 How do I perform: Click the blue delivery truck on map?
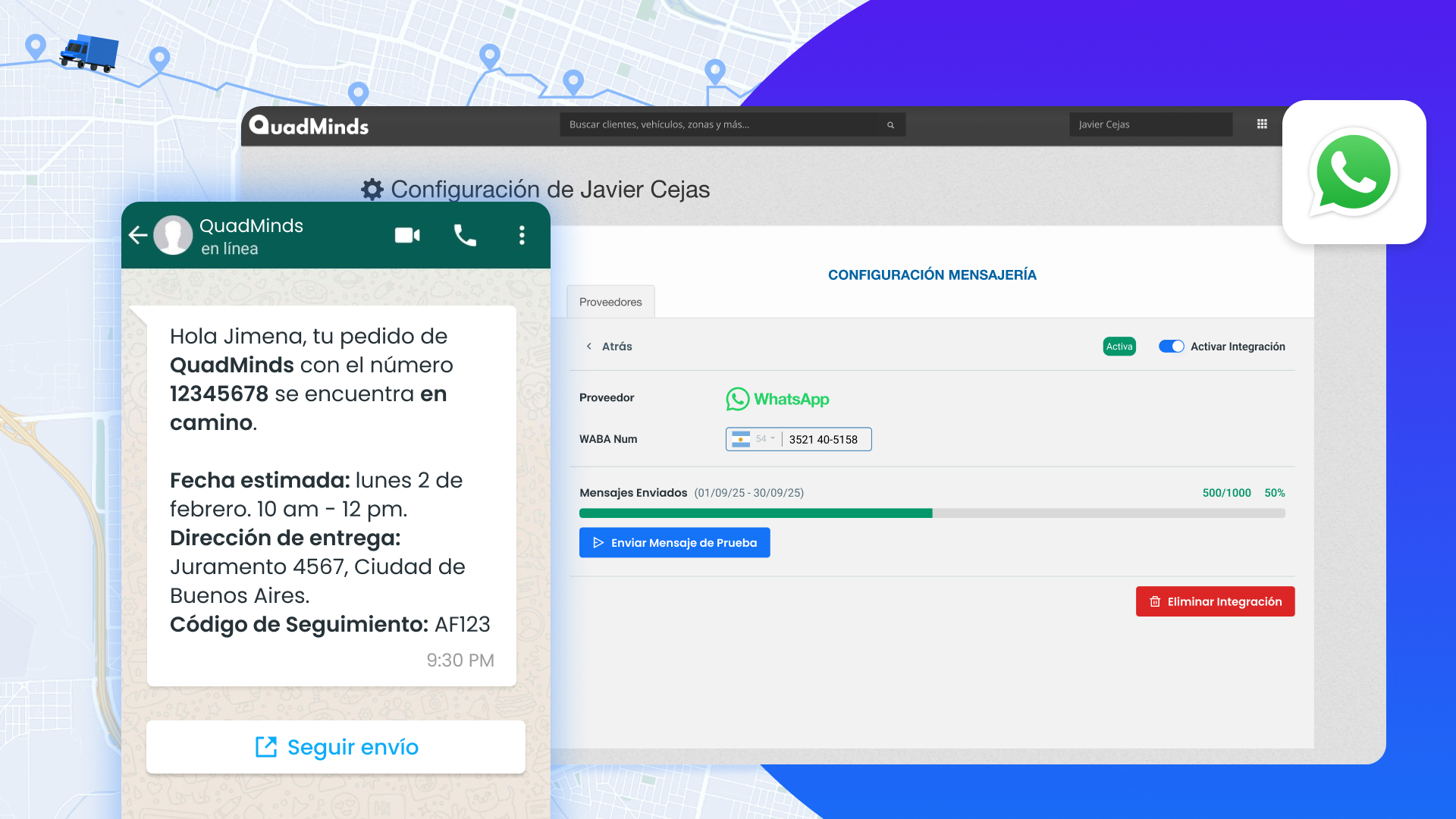pyautogui.click(x=89, y=53)
